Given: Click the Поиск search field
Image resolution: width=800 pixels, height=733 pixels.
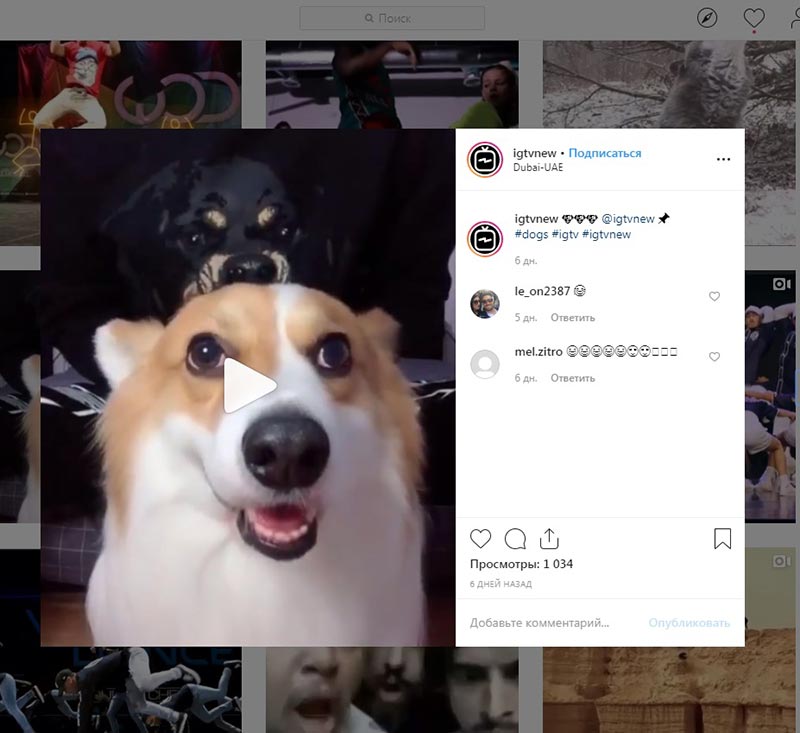Looking at the screenshot, I should [392, 18].
